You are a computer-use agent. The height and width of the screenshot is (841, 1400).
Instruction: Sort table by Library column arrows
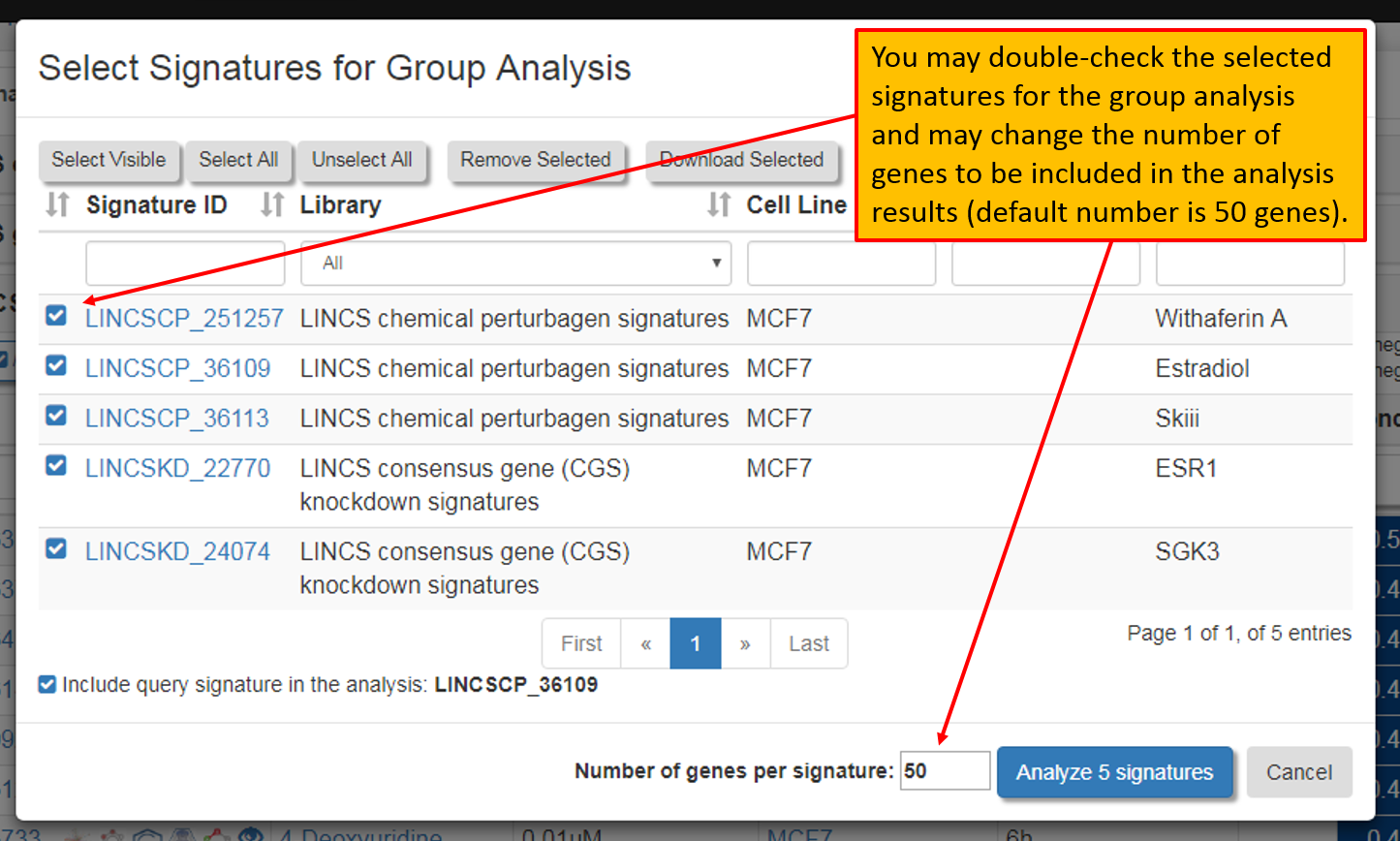[x=272, y=205]
